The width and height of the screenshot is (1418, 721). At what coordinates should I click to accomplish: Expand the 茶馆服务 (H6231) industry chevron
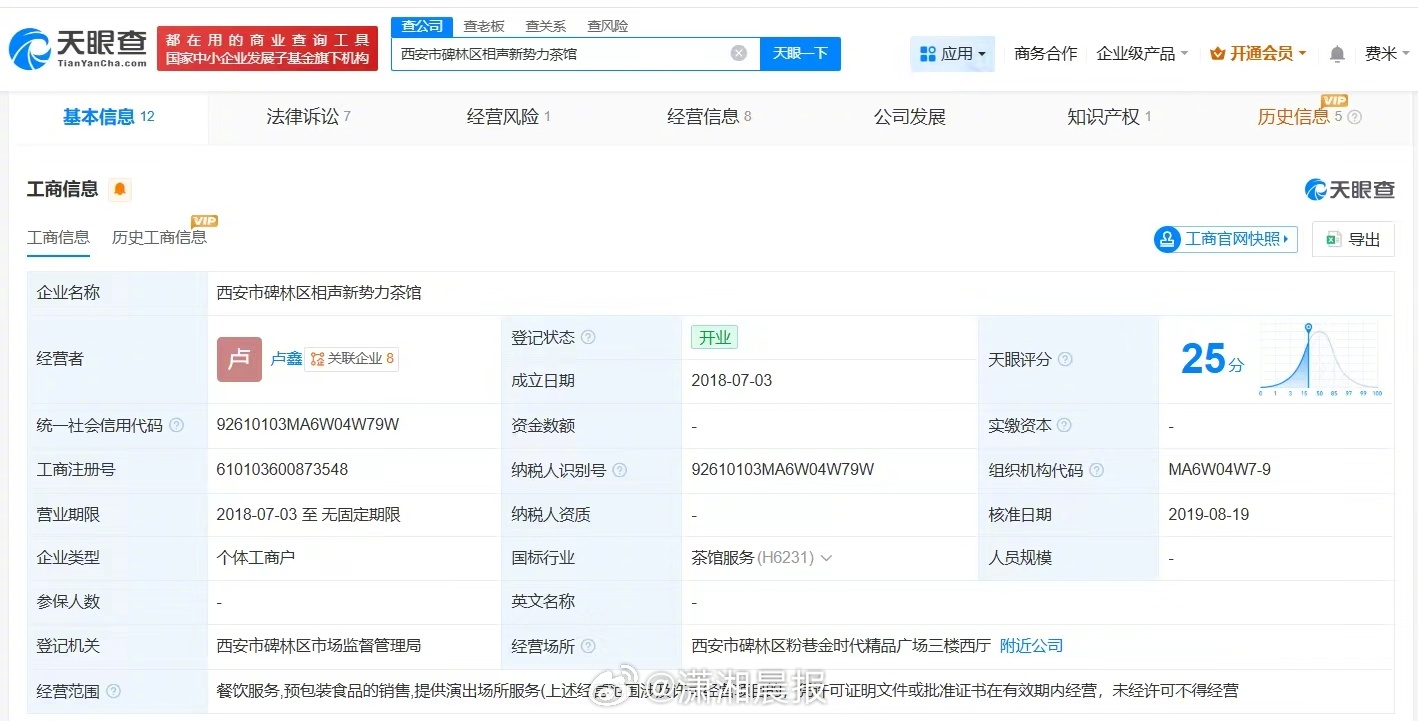point(826,558)
